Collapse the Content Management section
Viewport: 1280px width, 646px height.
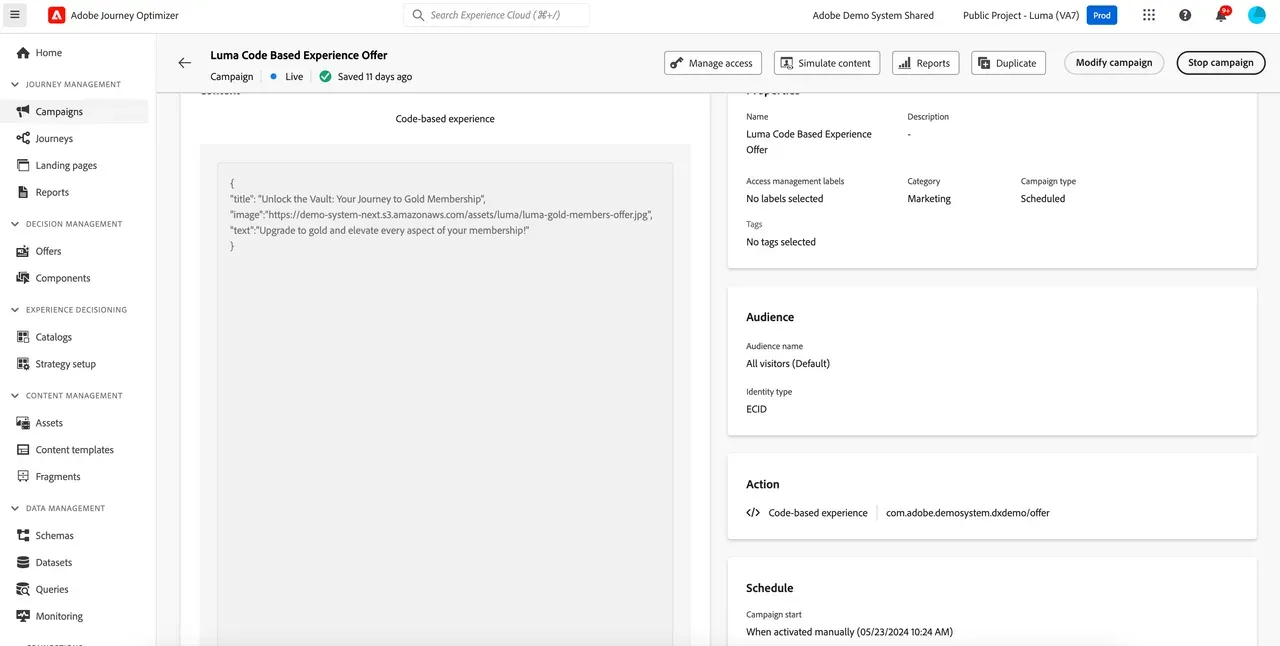click(15, 396)
